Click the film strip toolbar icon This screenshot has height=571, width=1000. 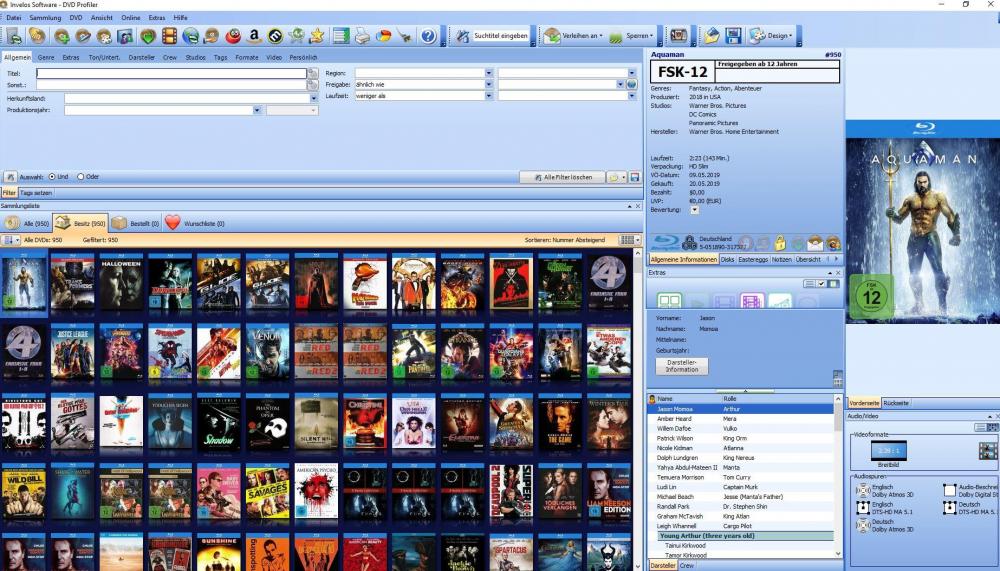pyautogui.click(x=168, y=36)
